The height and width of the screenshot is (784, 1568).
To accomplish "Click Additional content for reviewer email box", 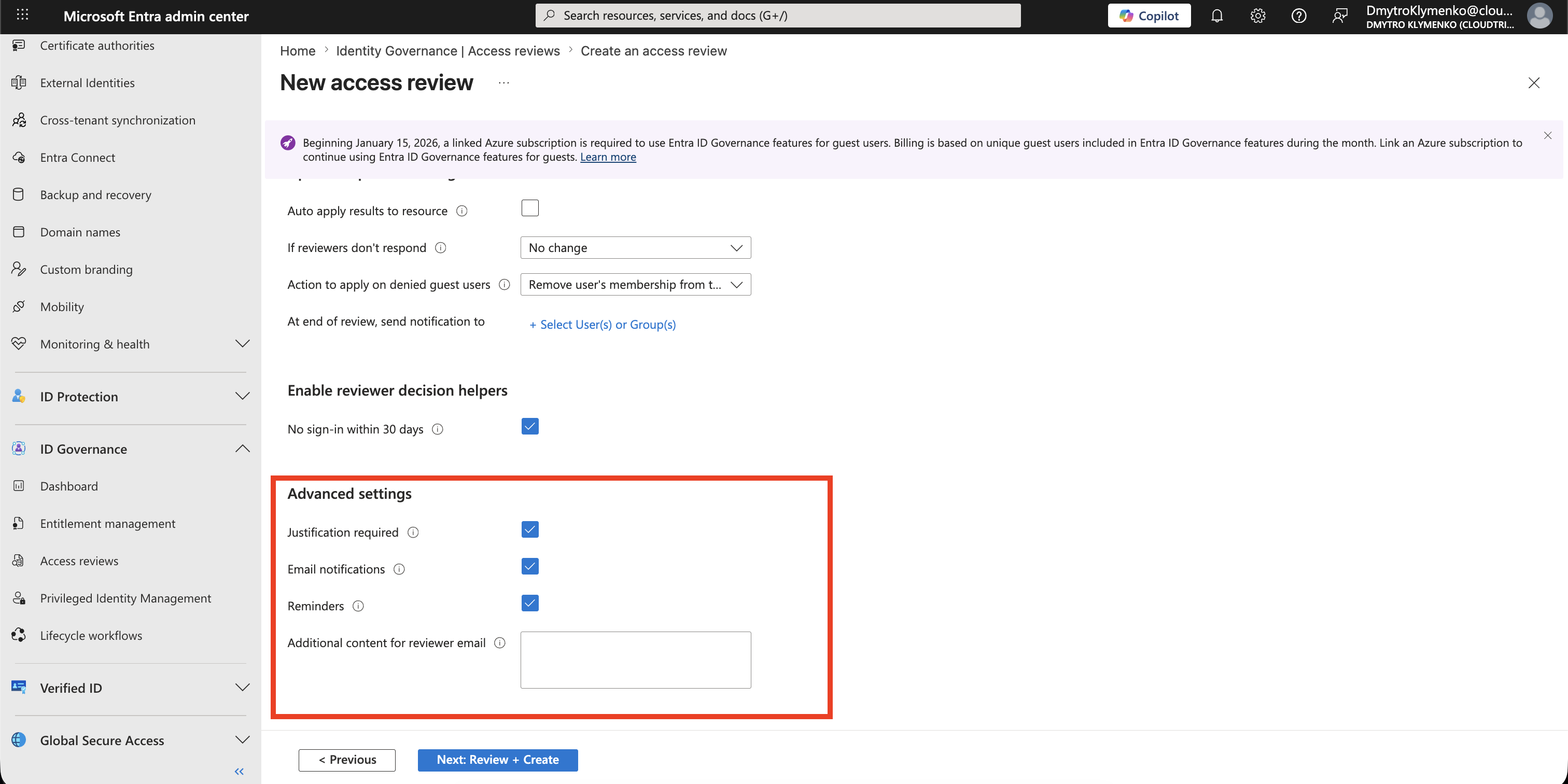I will point(636,660).
